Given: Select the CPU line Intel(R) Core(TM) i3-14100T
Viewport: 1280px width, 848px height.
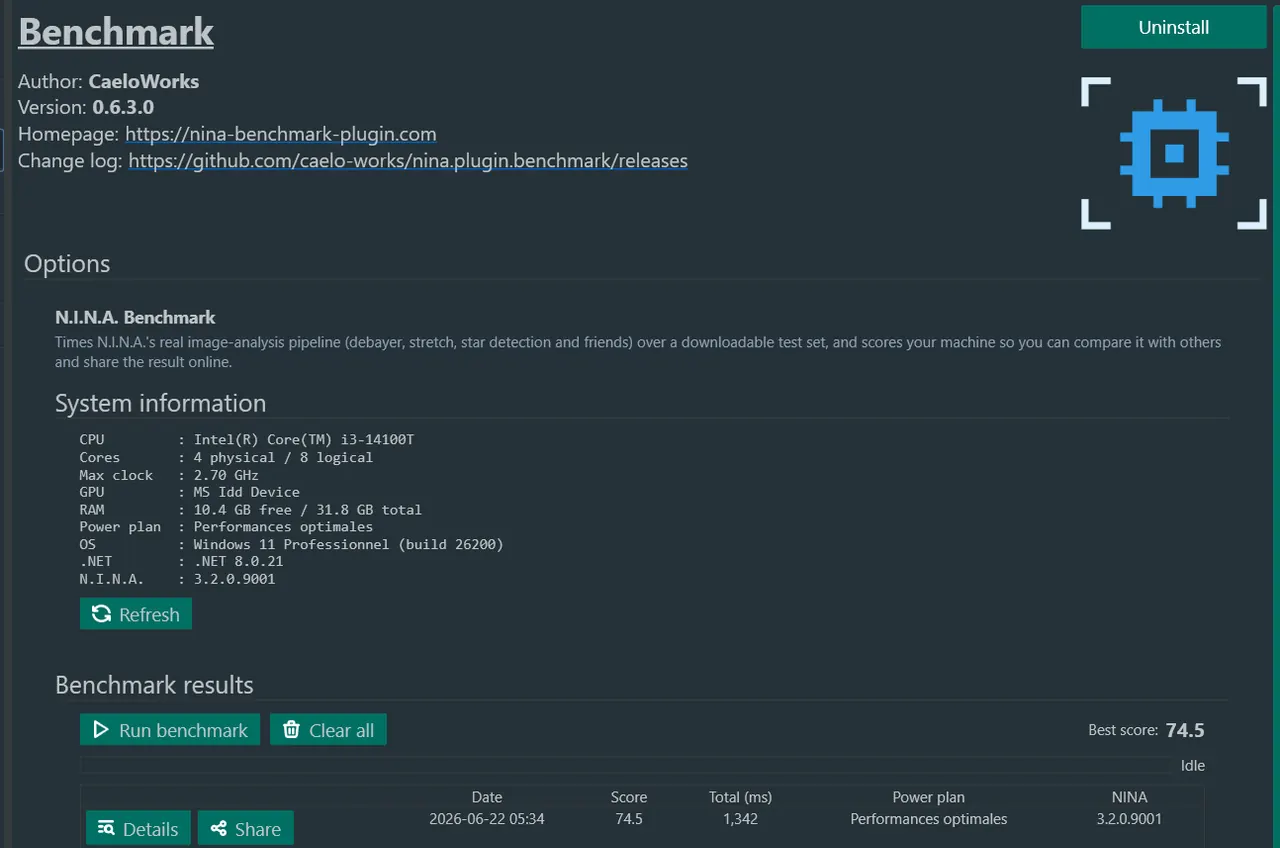Looking at the screenshot, I should (x=246, y=440).
